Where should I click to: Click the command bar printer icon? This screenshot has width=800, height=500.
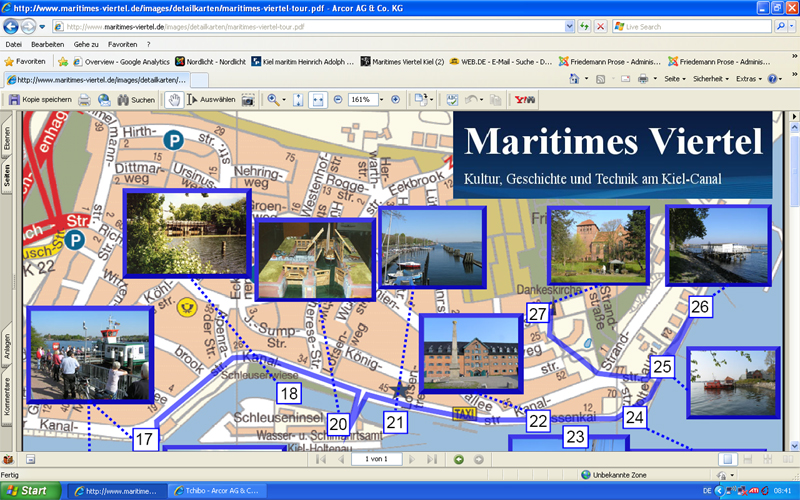(x=643, y=79)
